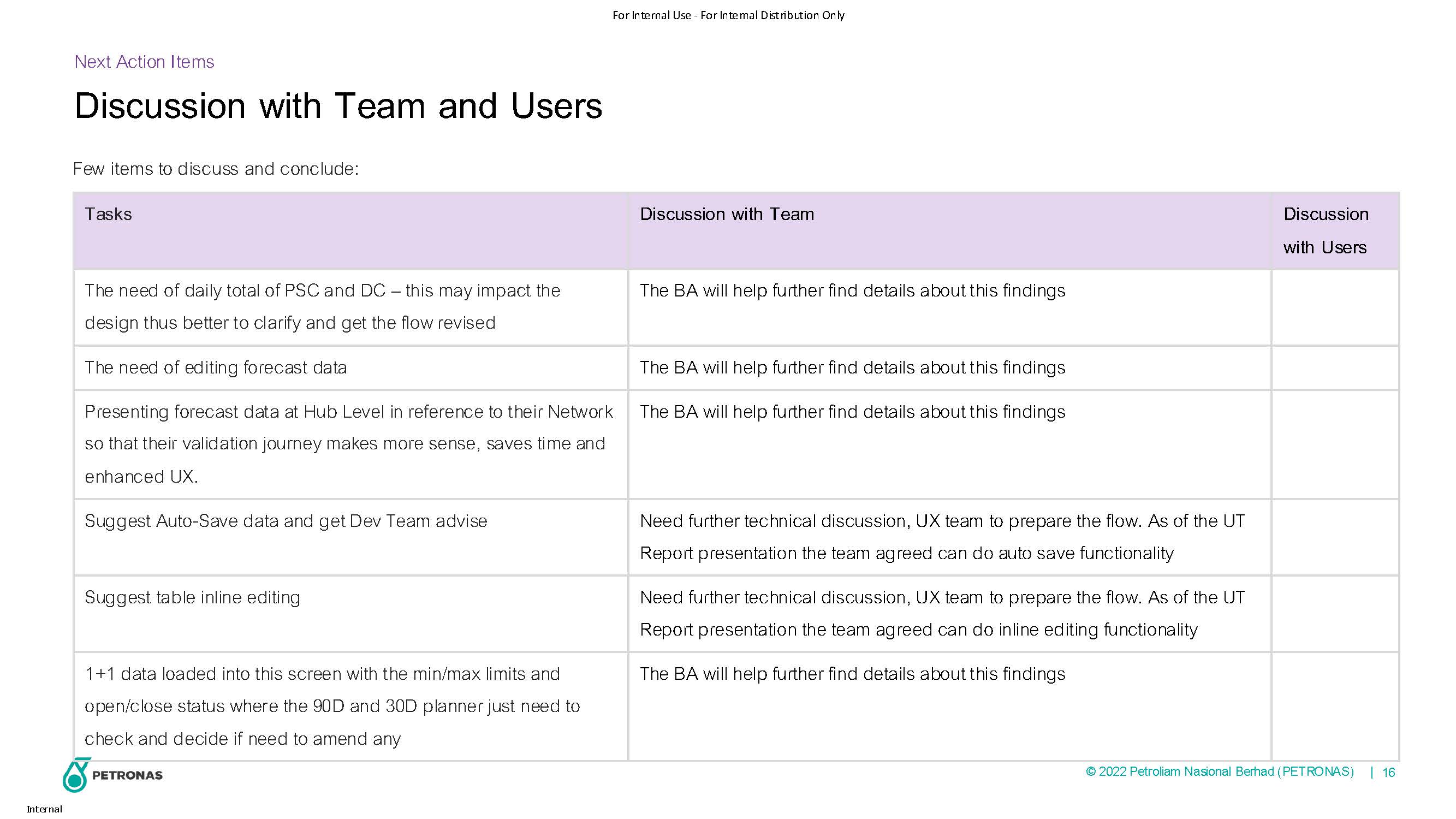Click page number 16 in footer
Screen dimensions: 1456x819
[x=1388, y=773]
